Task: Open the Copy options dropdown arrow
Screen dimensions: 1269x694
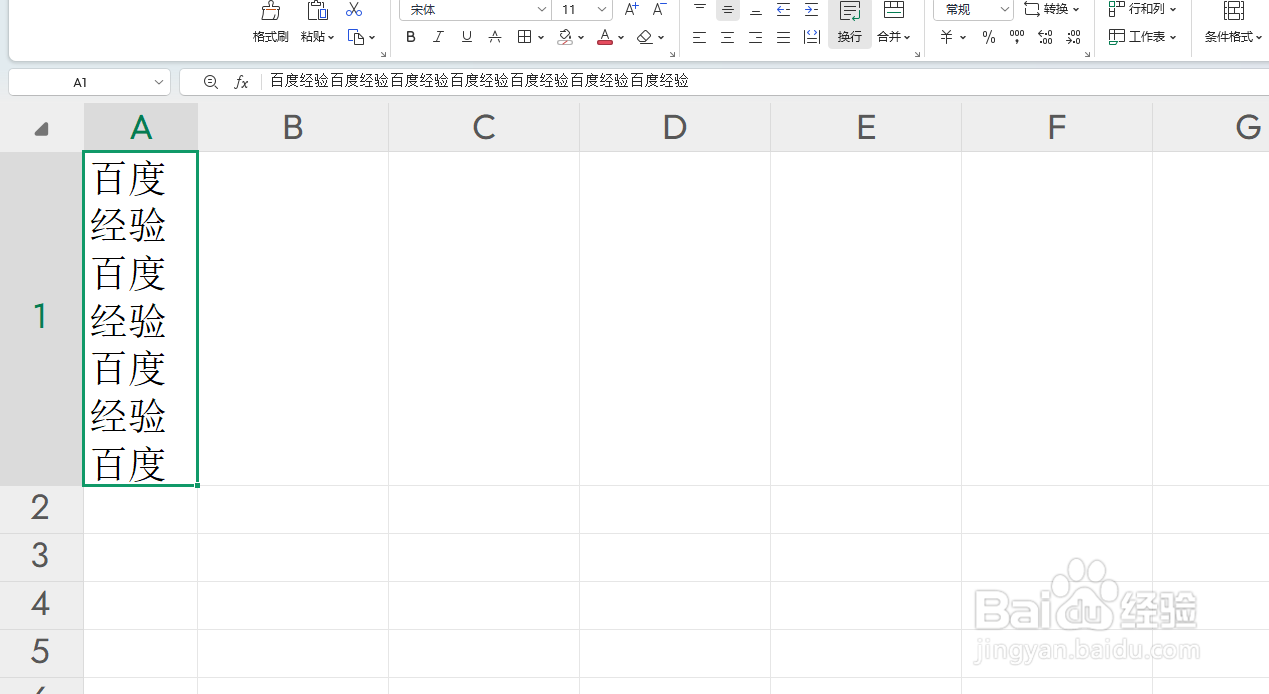Action: (x=372, y=38)
